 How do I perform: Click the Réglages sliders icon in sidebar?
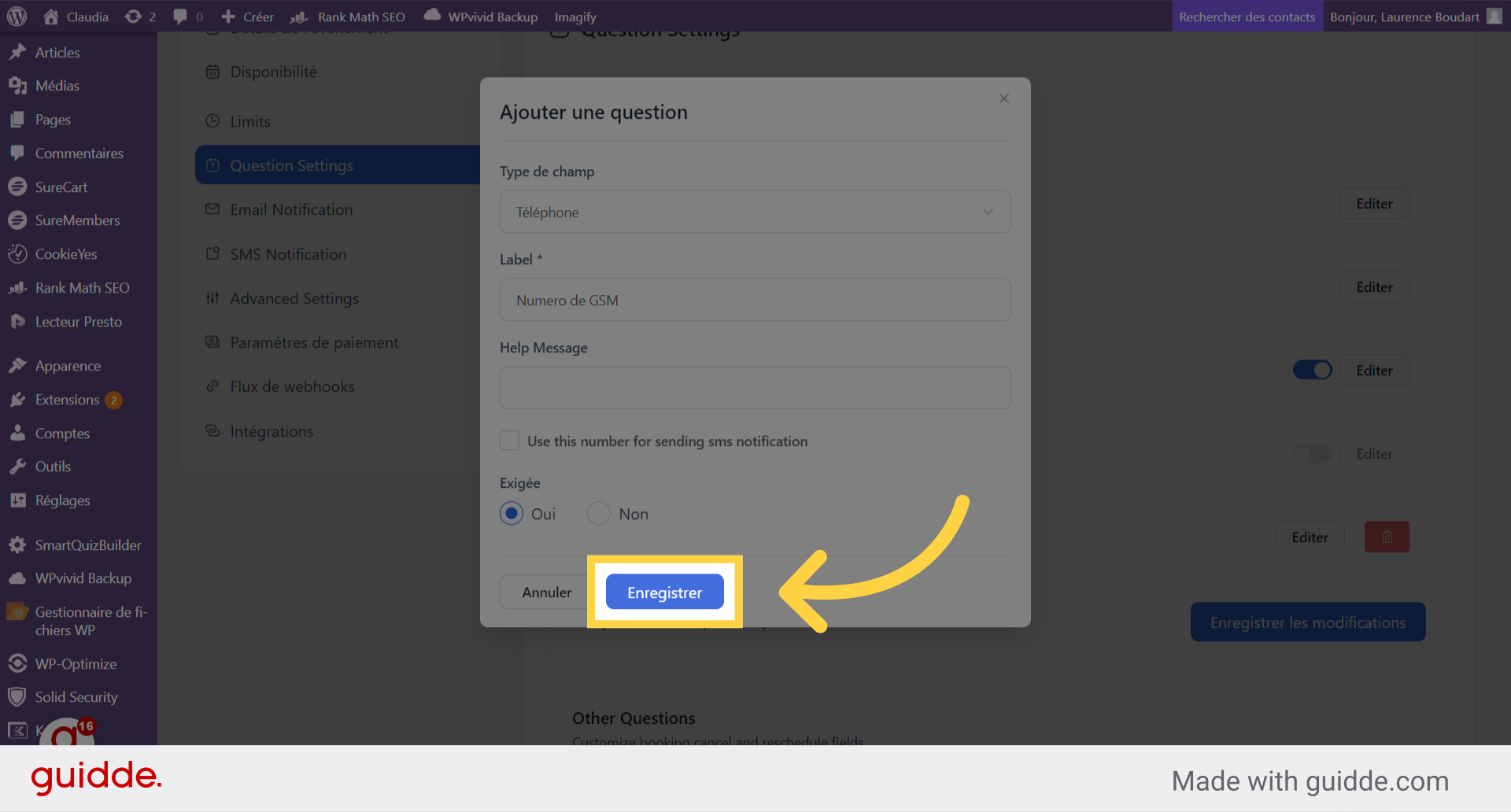(x=17, y=500)
